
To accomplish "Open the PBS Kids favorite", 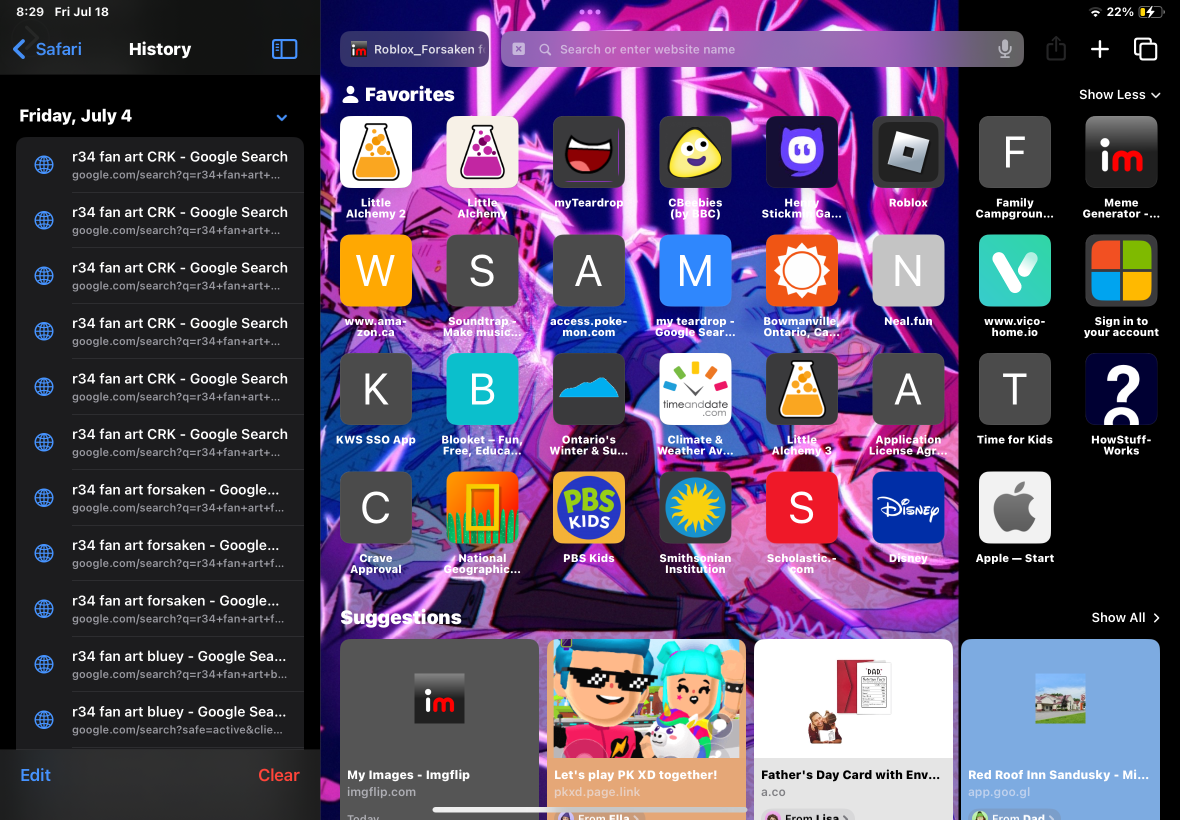I will 588,508.
